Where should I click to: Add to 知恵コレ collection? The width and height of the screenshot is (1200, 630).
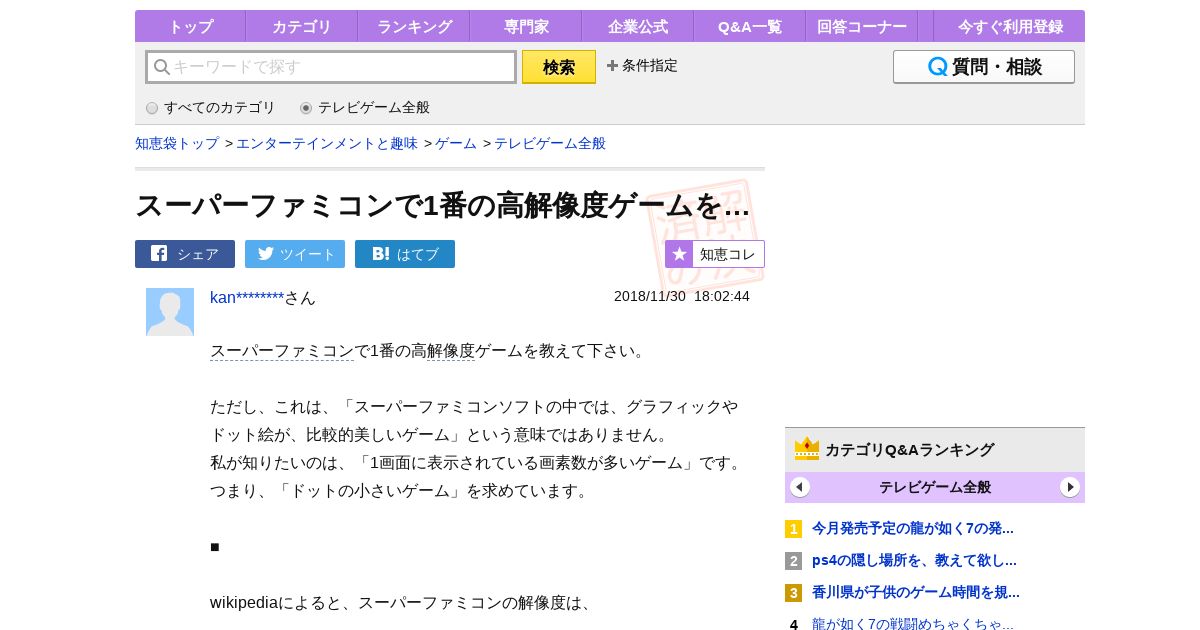pos(715,254)
